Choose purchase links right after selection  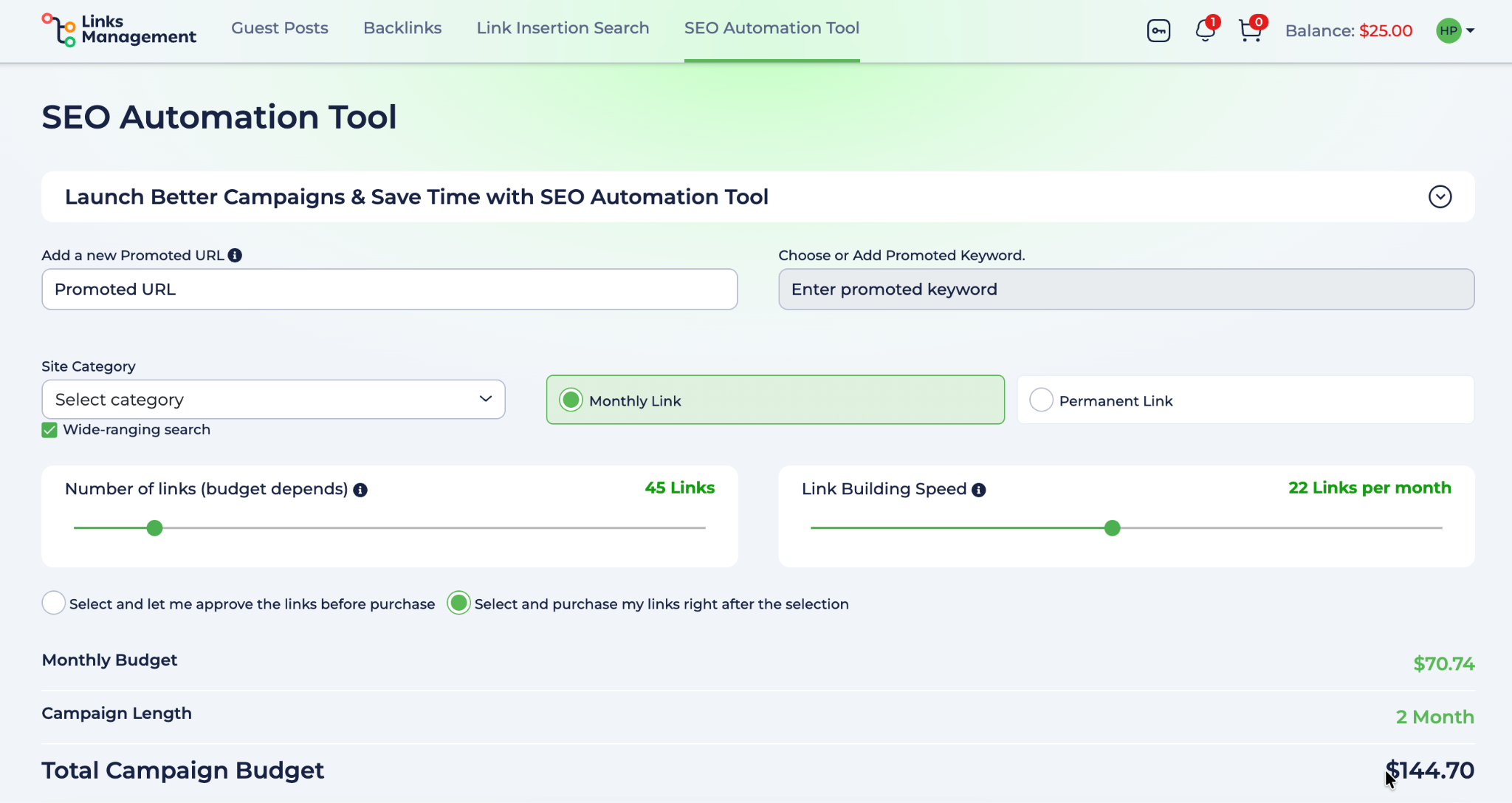pyautogui.click(x=458, y=604)
